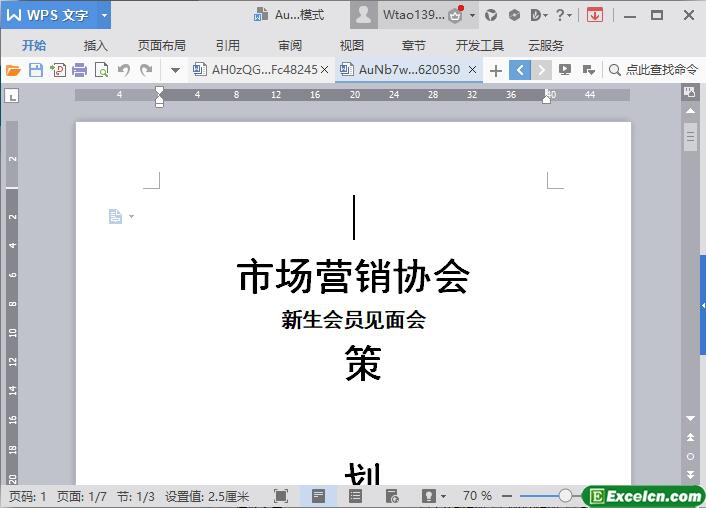This screenshot has height=508, width=706.
Task: Switch to the 插入 ribbon tab
Action: [x=95, y=45]
